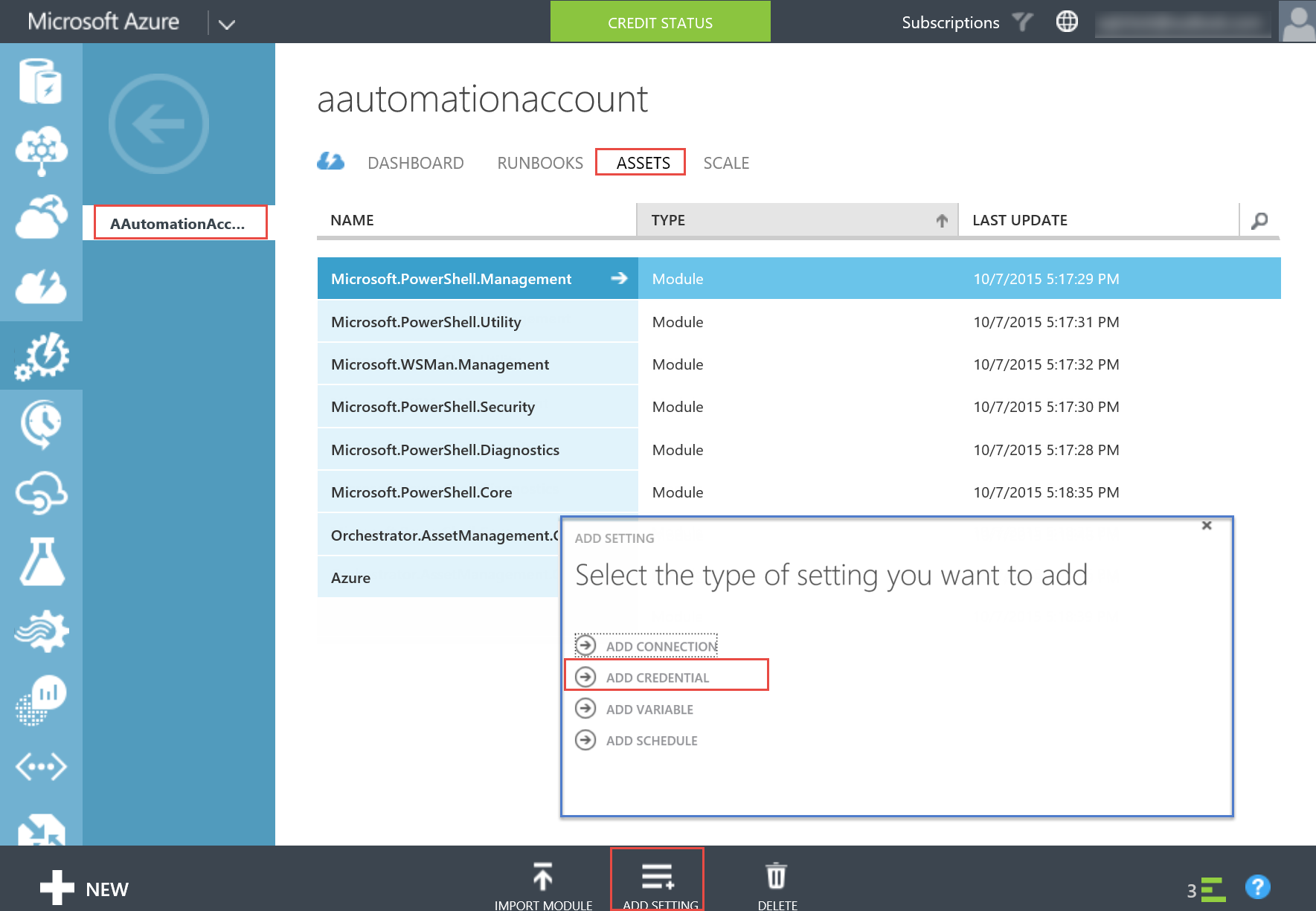1316x911 pixels.
Task: Click the blurred account email in header
Action: coord(1183,23)
